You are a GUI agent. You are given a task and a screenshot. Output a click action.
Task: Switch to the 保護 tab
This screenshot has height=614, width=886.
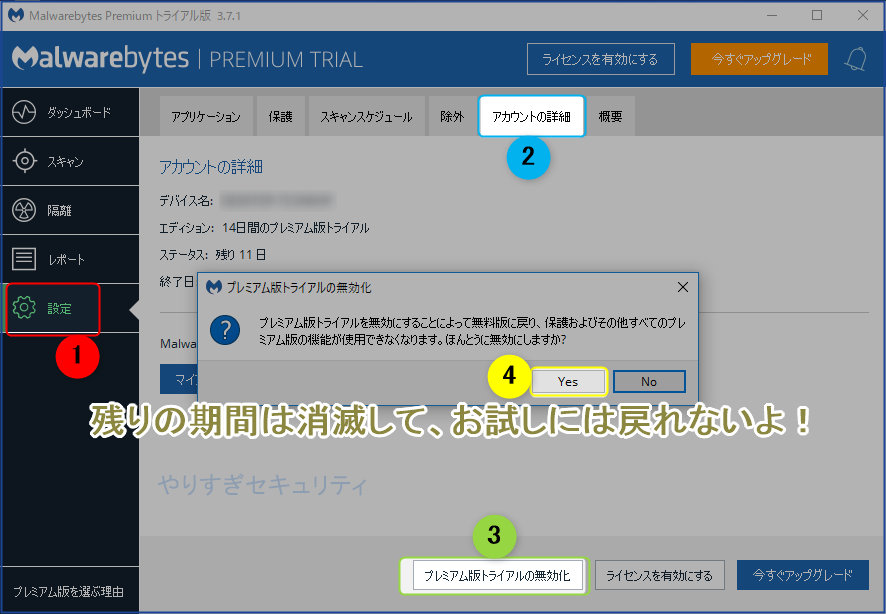pos(281,116)
